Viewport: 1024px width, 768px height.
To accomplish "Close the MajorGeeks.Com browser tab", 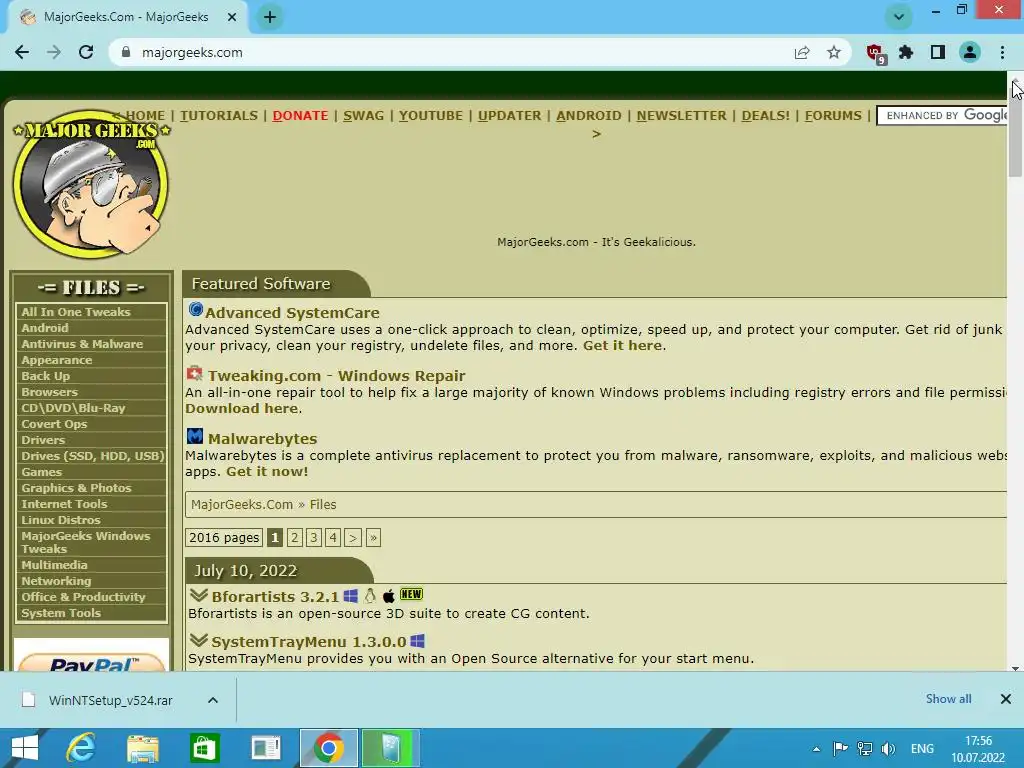I will pos(232,17).
